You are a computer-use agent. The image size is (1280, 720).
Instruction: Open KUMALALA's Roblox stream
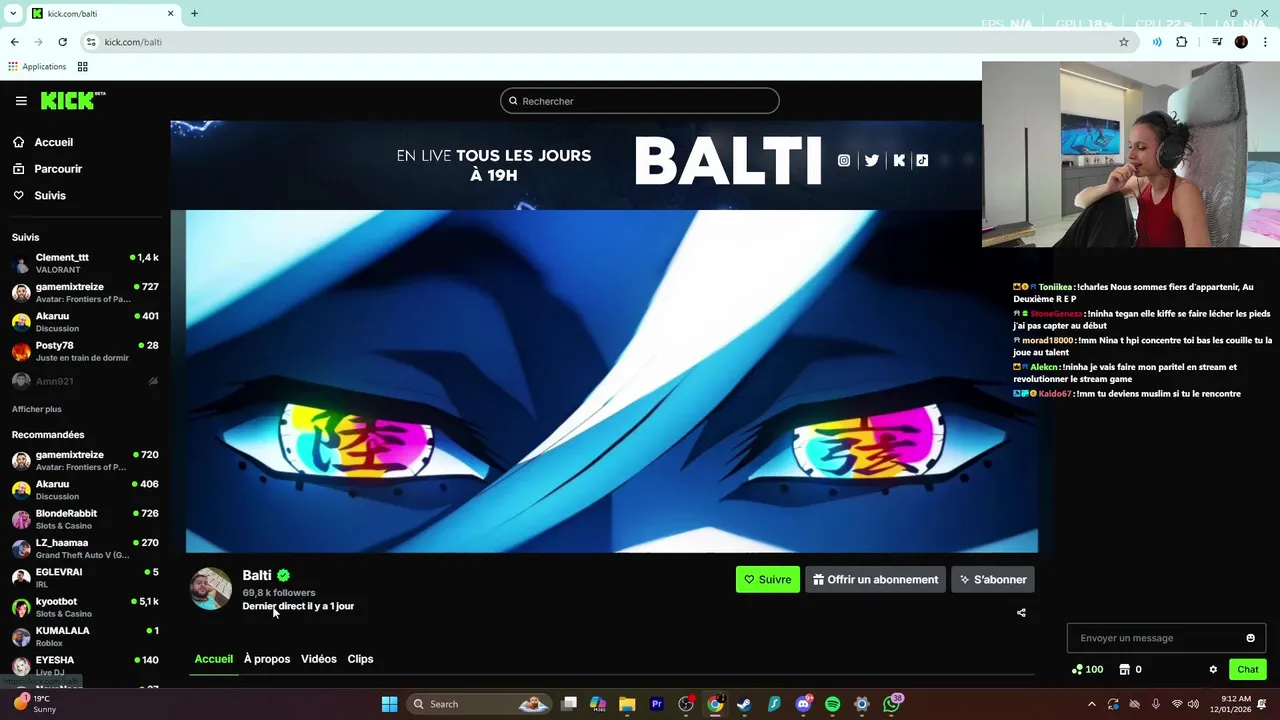(x=85, y=636)
